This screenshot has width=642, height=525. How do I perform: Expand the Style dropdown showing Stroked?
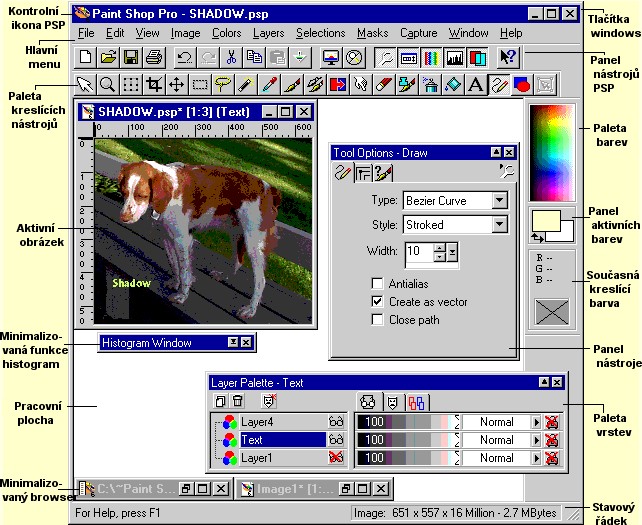coord(499,225)
